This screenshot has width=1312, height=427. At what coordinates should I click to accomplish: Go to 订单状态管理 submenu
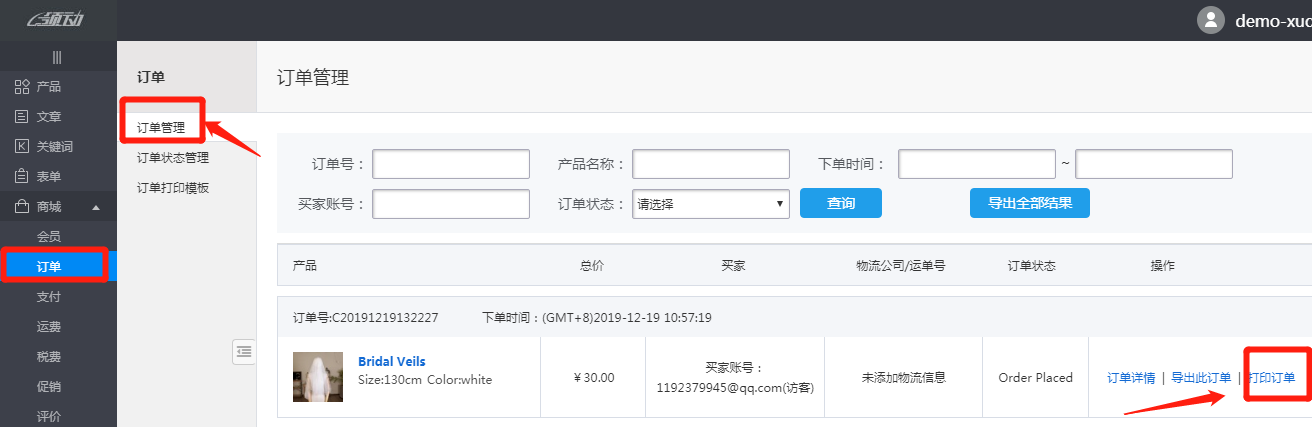click(173, 157)
